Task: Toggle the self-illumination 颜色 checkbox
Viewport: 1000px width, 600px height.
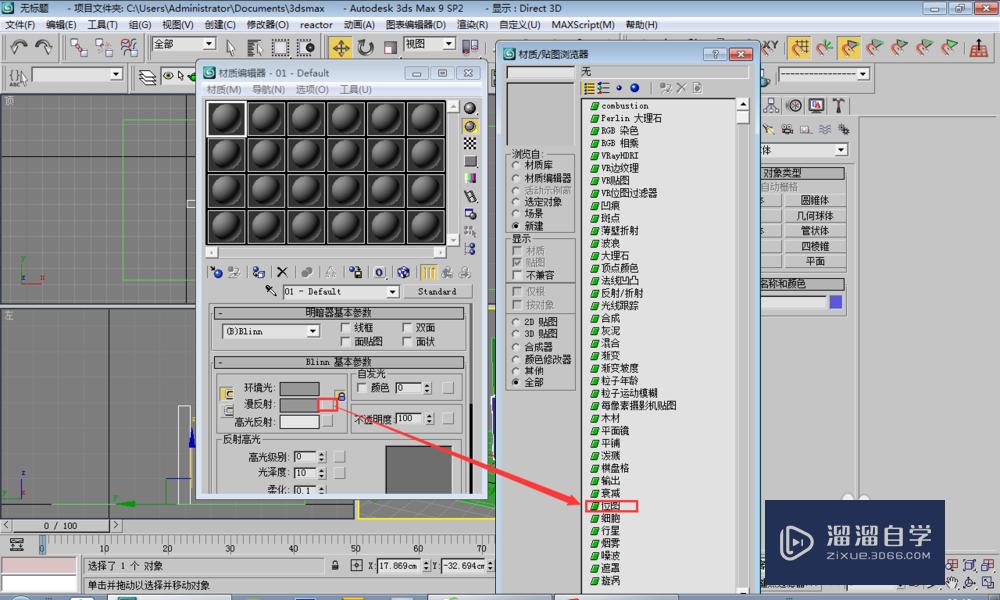Action: click(362, 388)
